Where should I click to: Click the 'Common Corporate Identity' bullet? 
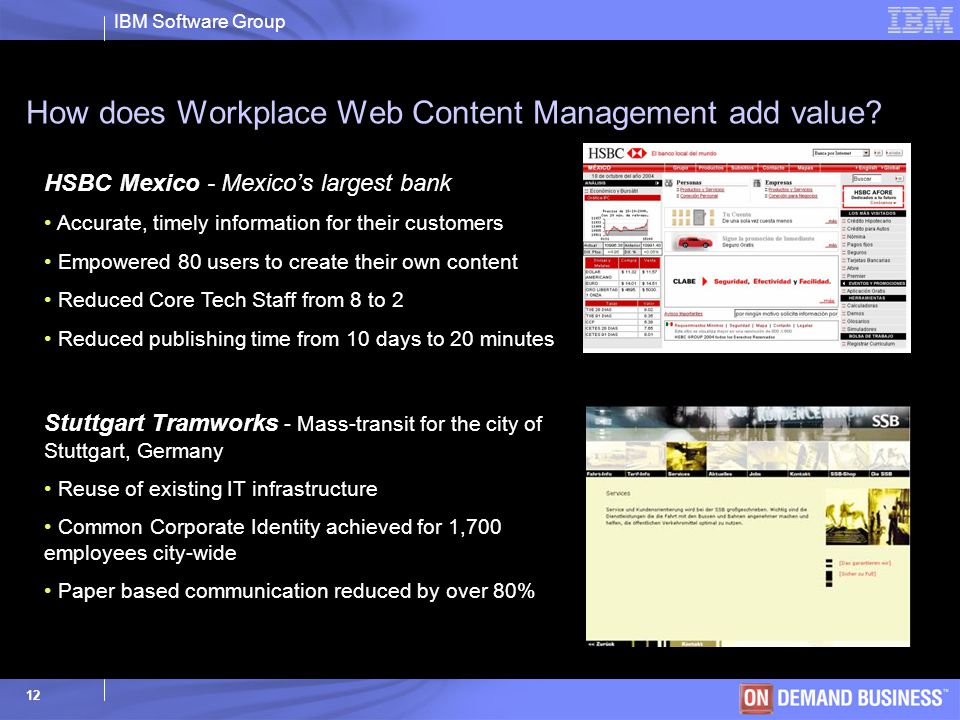pos(273,540)
